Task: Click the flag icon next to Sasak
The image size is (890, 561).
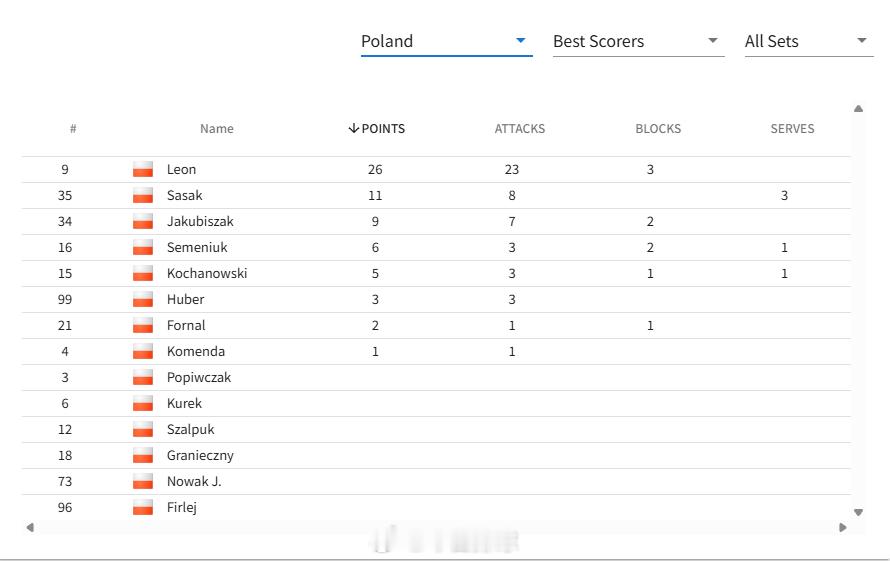Action: pos(143,195)
